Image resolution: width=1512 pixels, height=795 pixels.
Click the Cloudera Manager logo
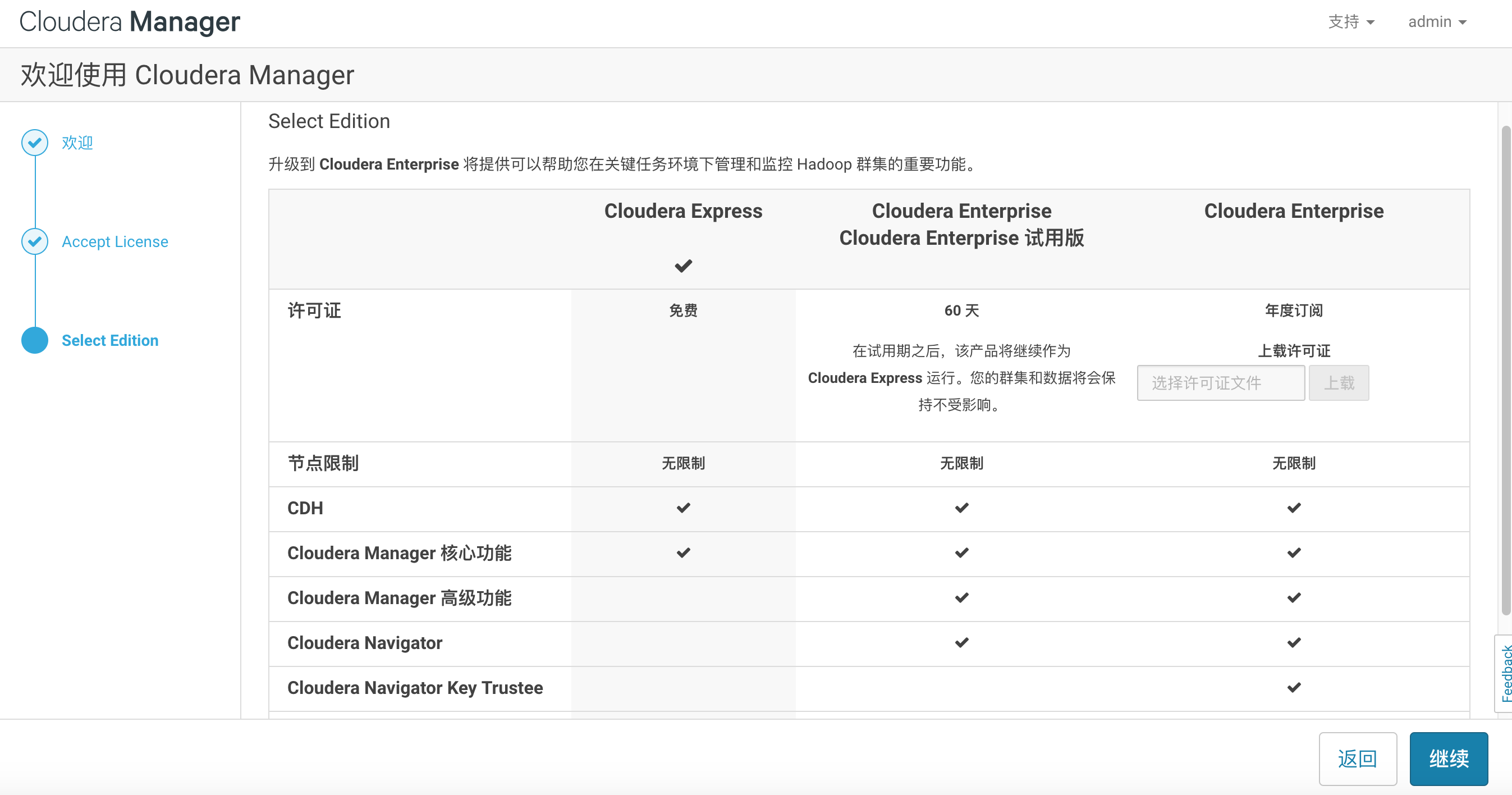pos(130,22)
